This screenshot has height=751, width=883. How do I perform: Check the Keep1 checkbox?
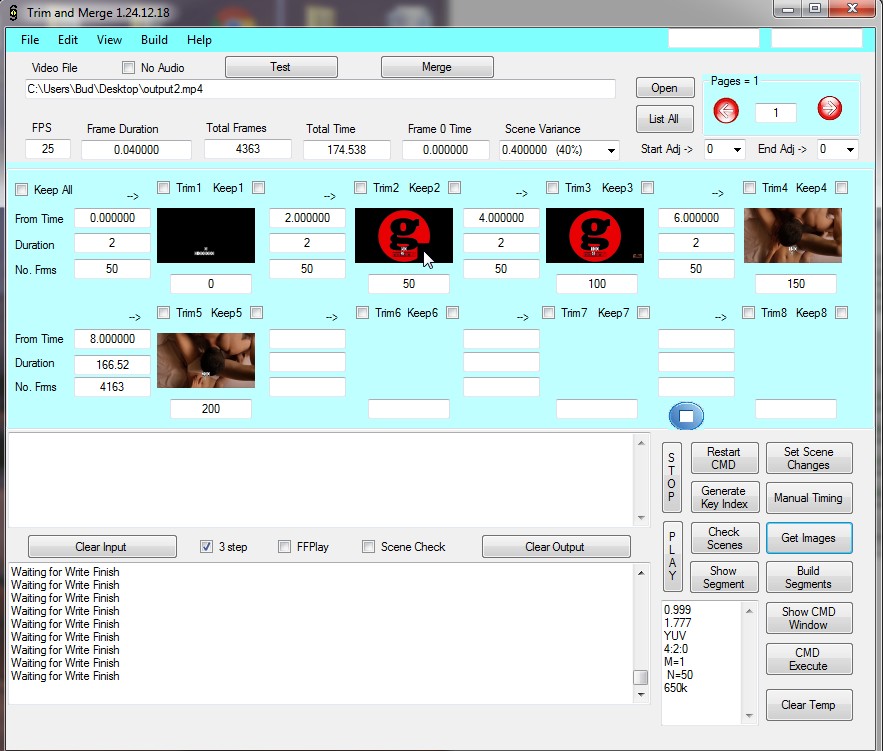(258, 187)
